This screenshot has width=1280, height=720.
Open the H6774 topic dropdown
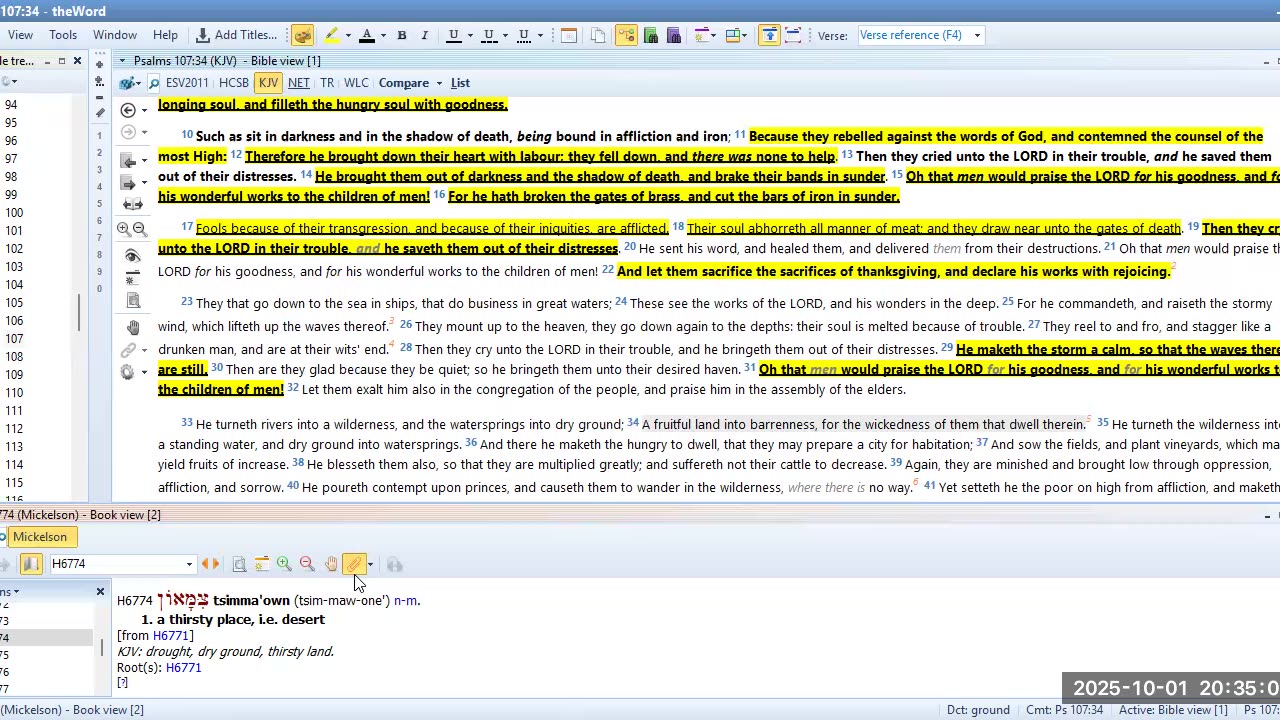(x=189, y=564)
